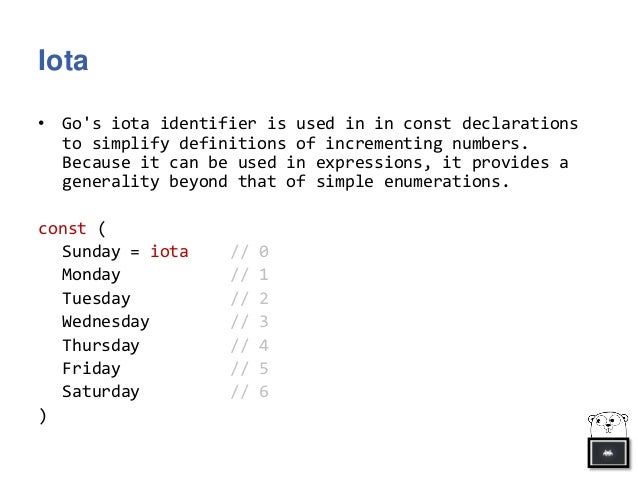Click the "// 5" comment
Viewport: 638px width, 479px height.
click(x=249, y=368)
